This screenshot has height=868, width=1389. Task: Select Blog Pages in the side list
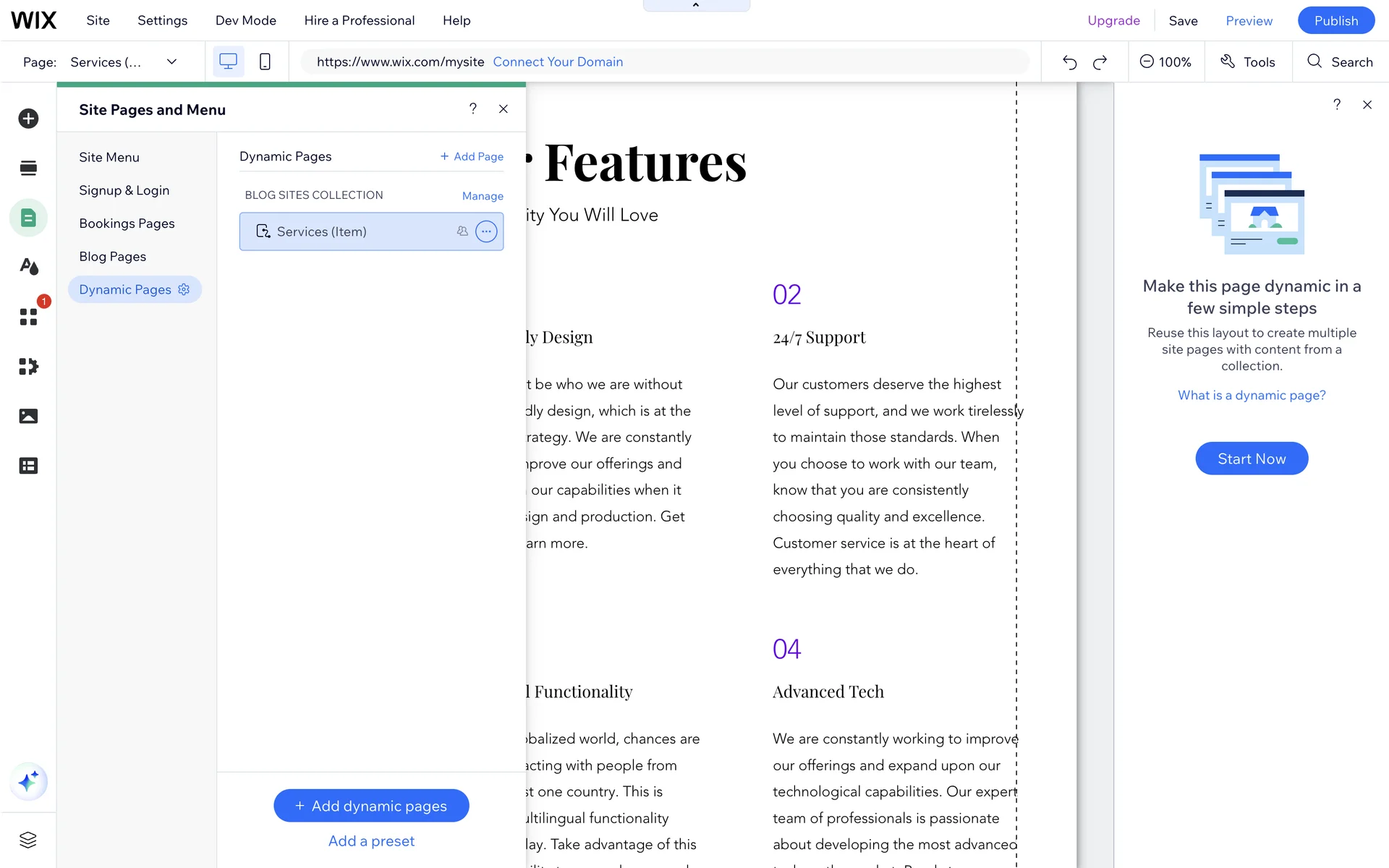coord(112,256)
